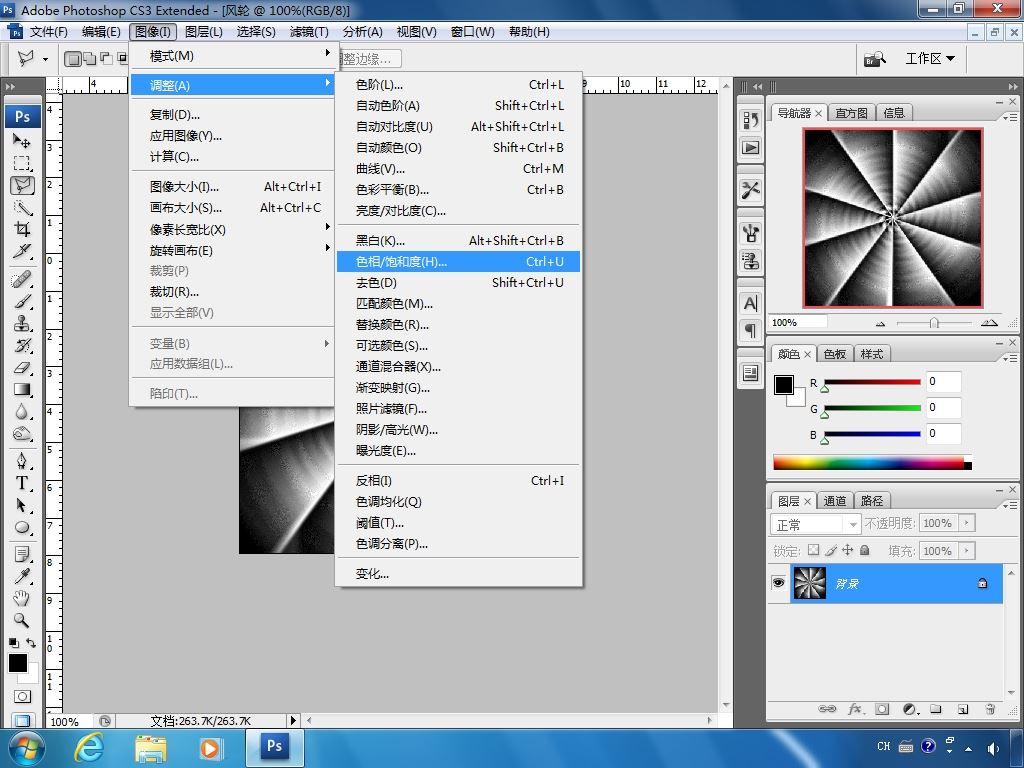Select the Clone Stamp tool

22,324
